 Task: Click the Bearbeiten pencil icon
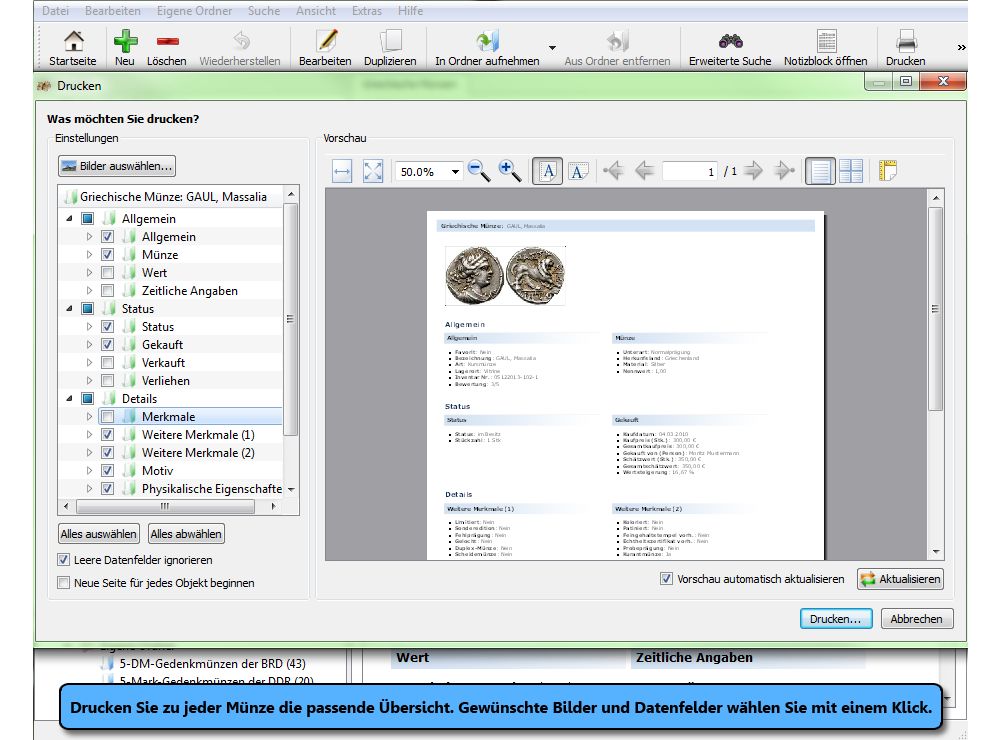326,41
